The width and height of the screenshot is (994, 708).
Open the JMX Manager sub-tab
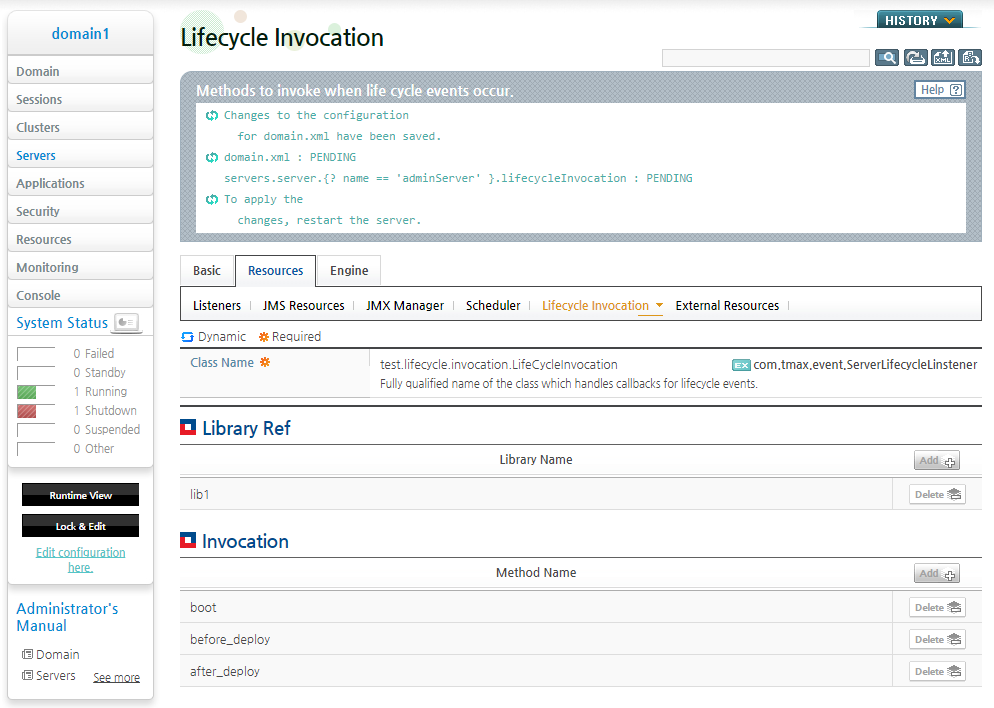(405, 306)
